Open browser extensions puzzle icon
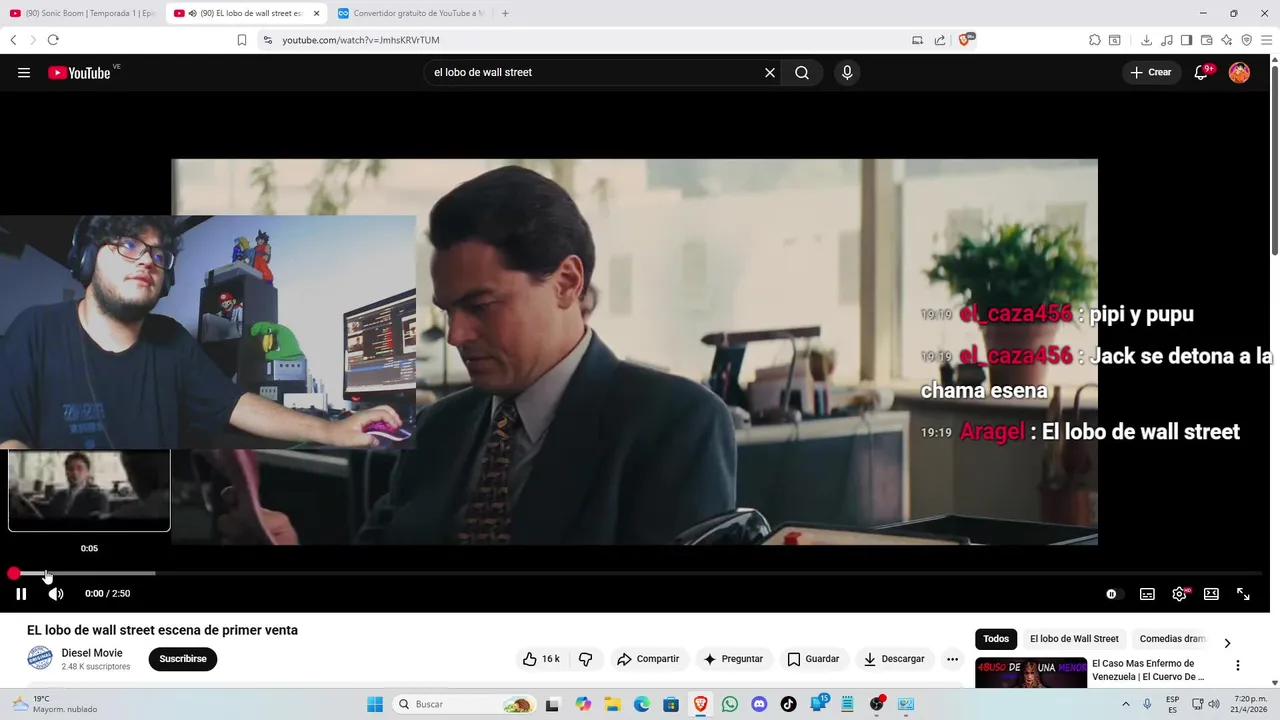The height and width of the screenshot is (720, 1280). (x=1095, y=40)
